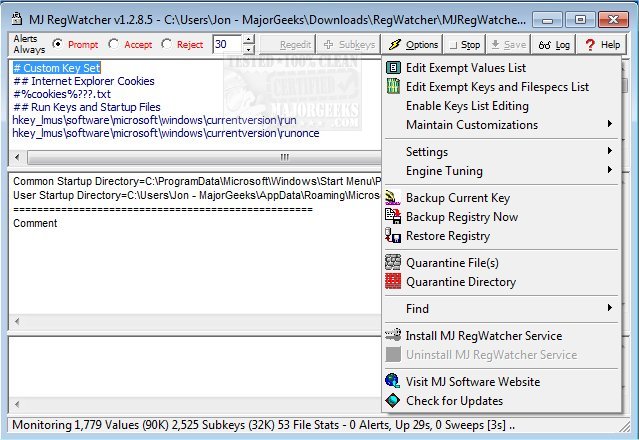This screenshot has height=440, width=639.
Task: Increase the interval value with up arrow
Action: pyautogui.click(x=249, y=40)
